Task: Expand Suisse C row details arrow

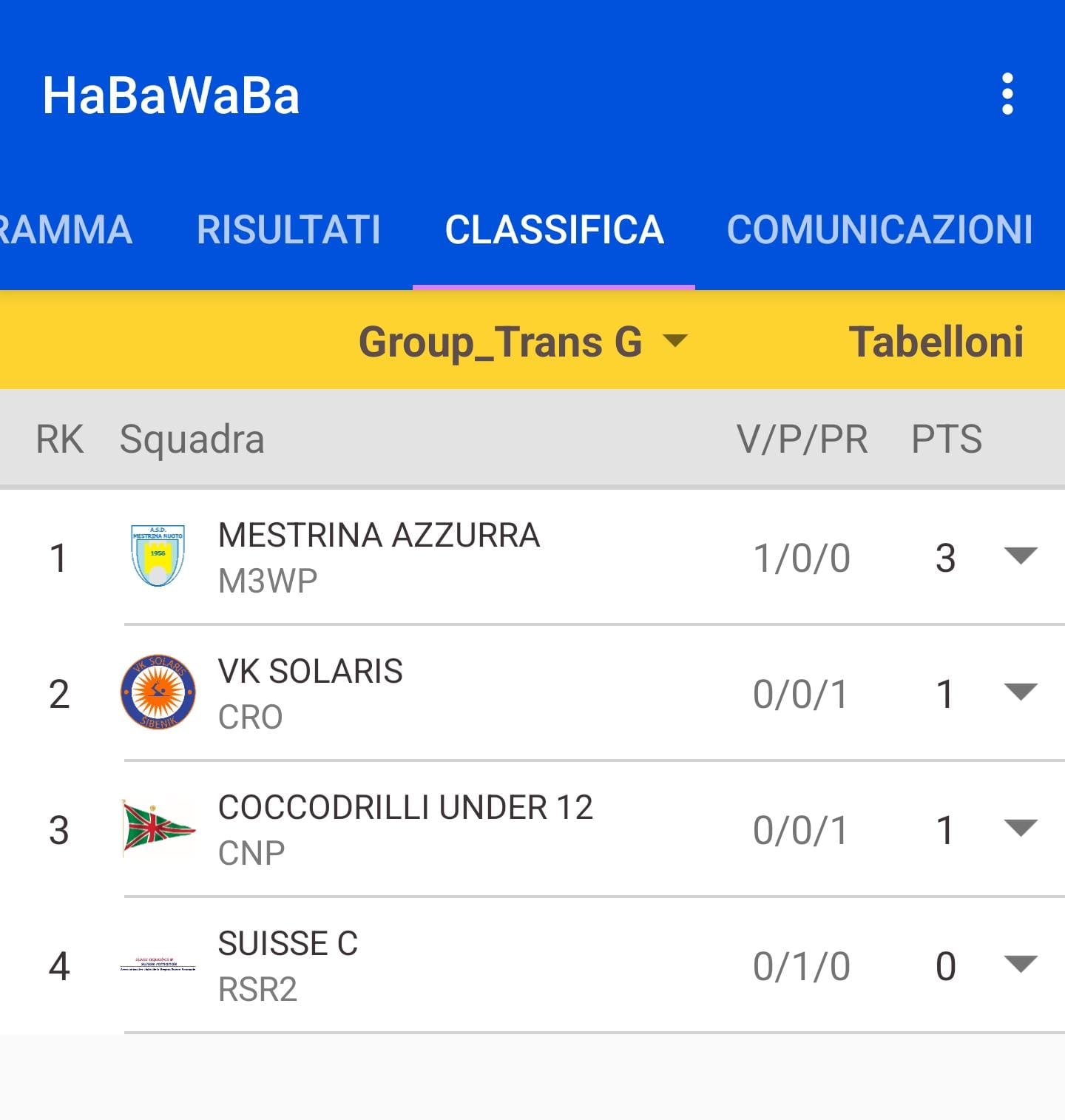Action: tap(1021, 965)
